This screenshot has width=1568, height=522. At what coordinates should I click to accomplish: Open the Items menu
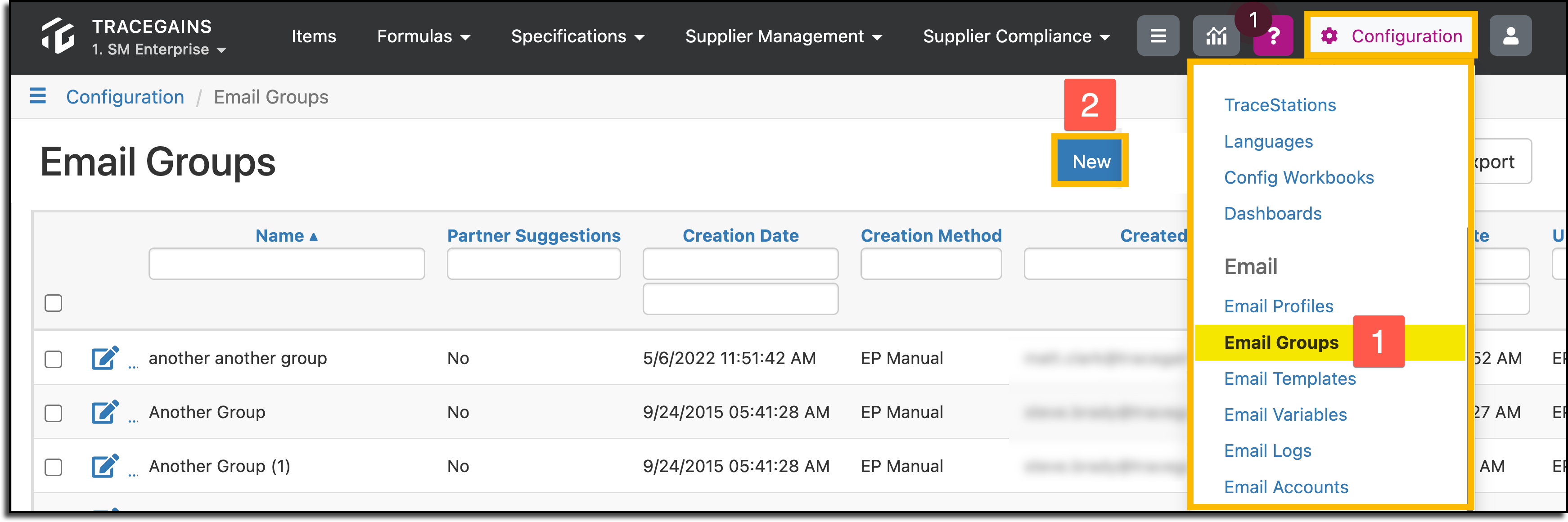314,36
